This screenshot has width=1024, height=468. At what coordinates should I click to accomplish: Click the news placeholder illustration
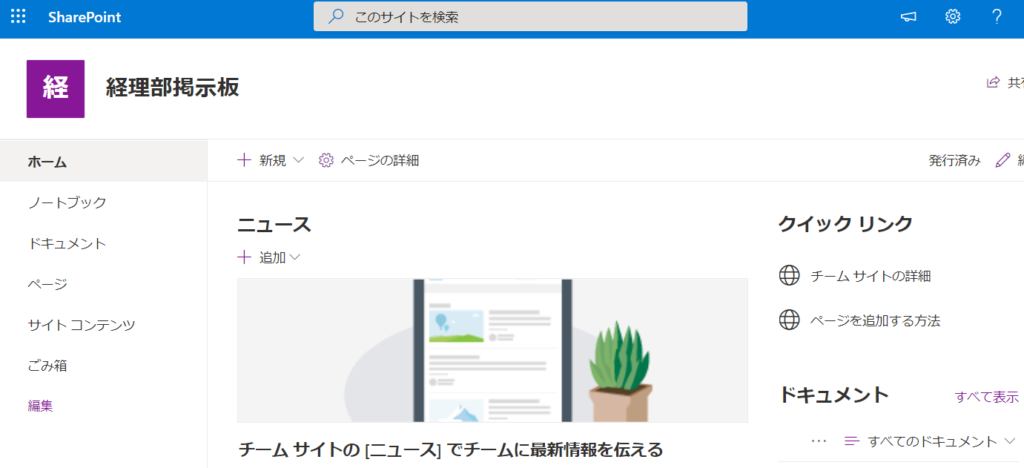tap(492, 351)
